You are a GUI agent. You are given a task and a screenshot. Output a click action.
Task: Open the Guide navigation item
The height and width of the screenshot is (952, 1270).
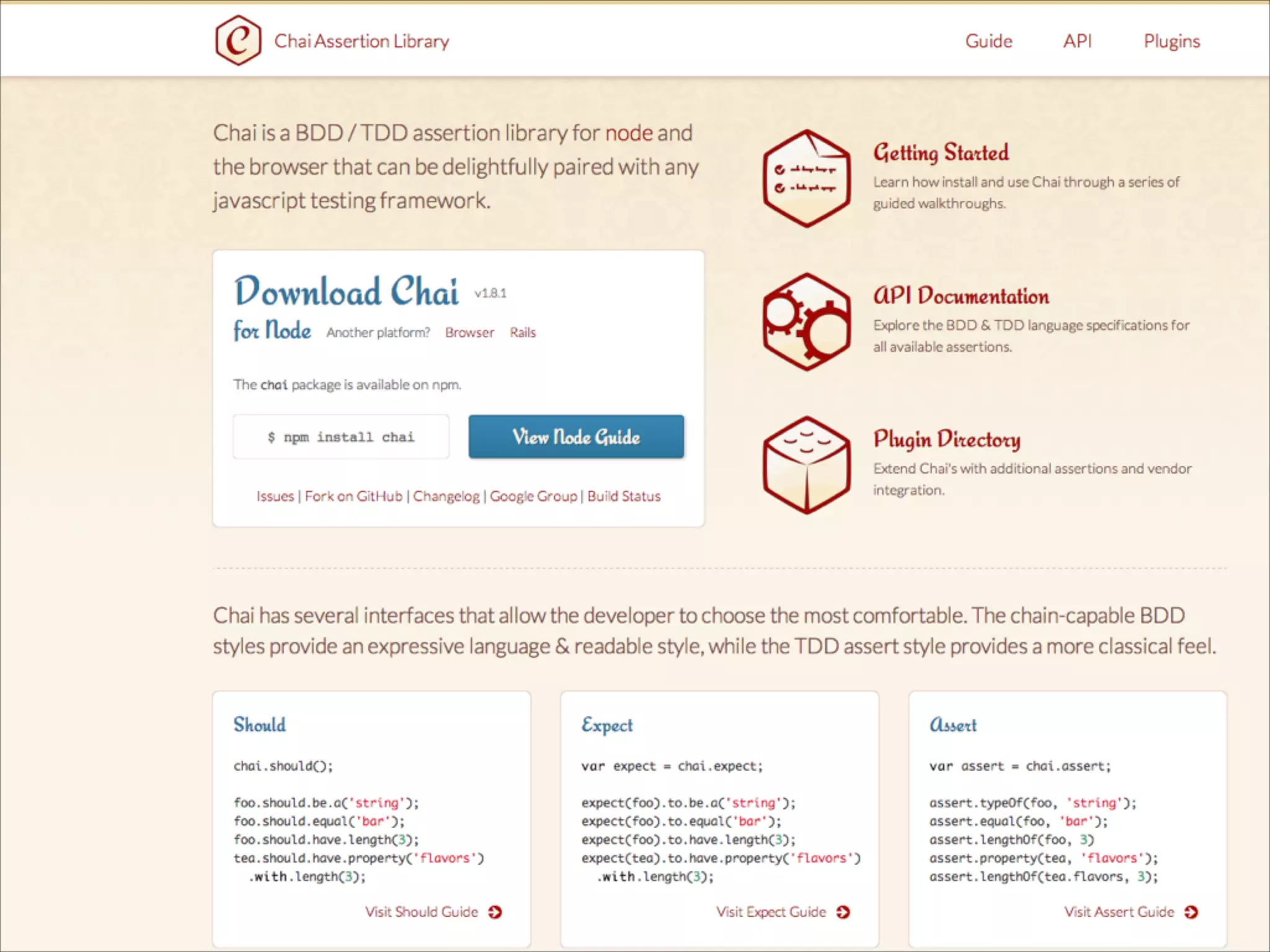988,41
